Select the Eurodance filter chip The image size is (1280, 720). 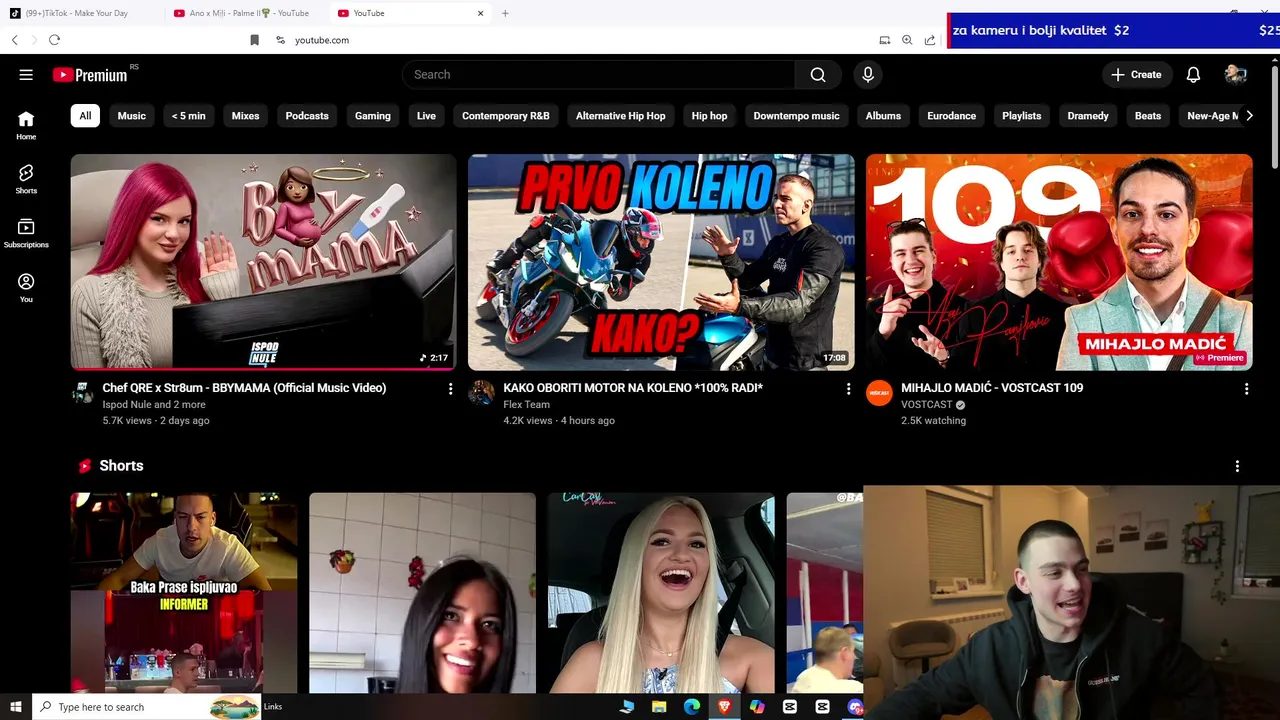point(951,116)
